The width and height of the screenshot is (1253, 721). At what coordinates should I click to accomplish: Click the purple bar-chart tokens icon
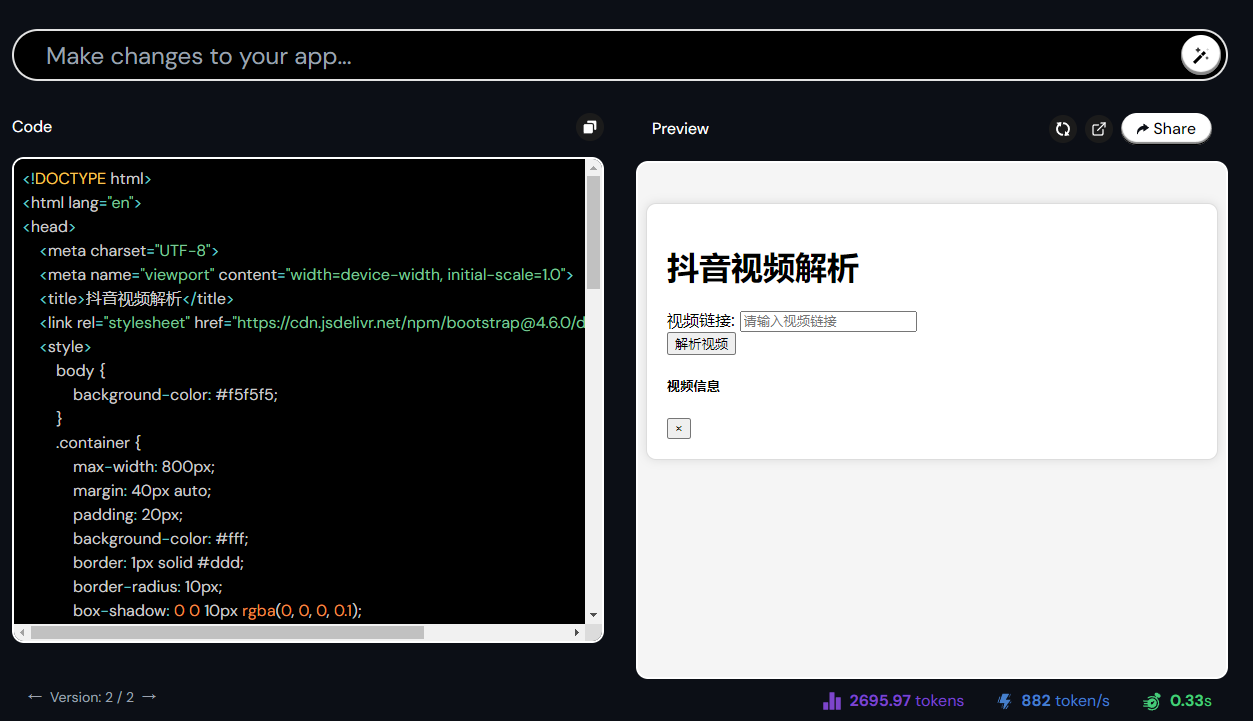833,700
